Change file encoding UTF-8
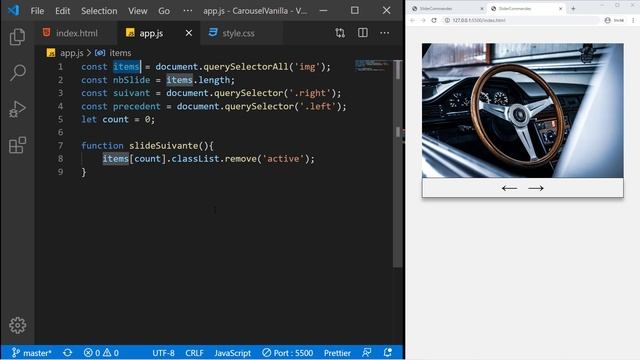This screenshot has height=360, width=640. (x=163, y=353)
